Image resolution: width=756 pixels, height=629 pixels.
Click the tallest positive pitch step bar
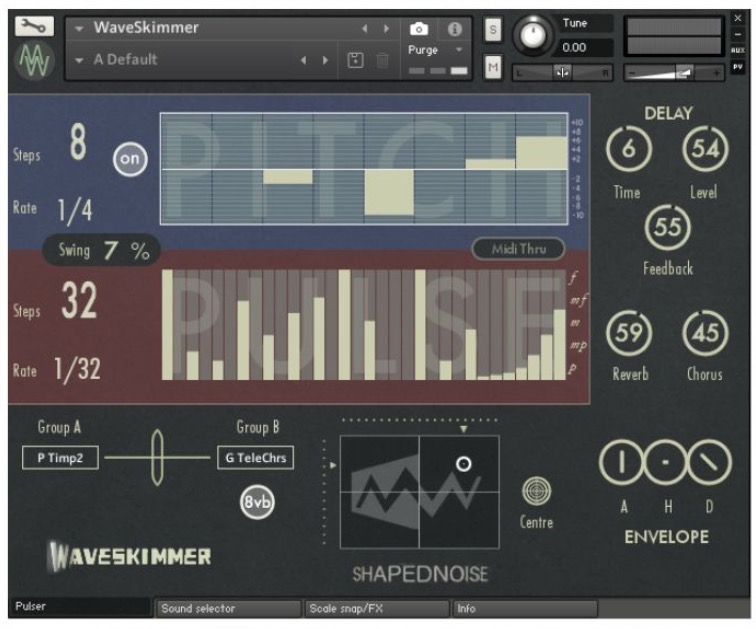pos(541,153)
